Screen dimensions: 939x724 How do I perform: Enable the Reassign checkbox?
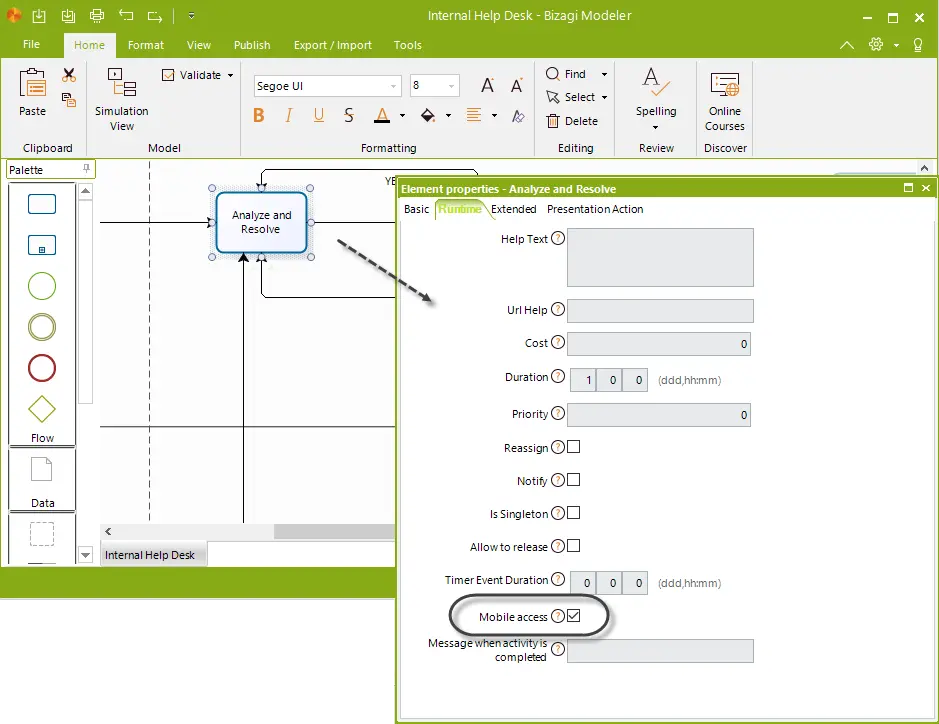click(574, 447)
